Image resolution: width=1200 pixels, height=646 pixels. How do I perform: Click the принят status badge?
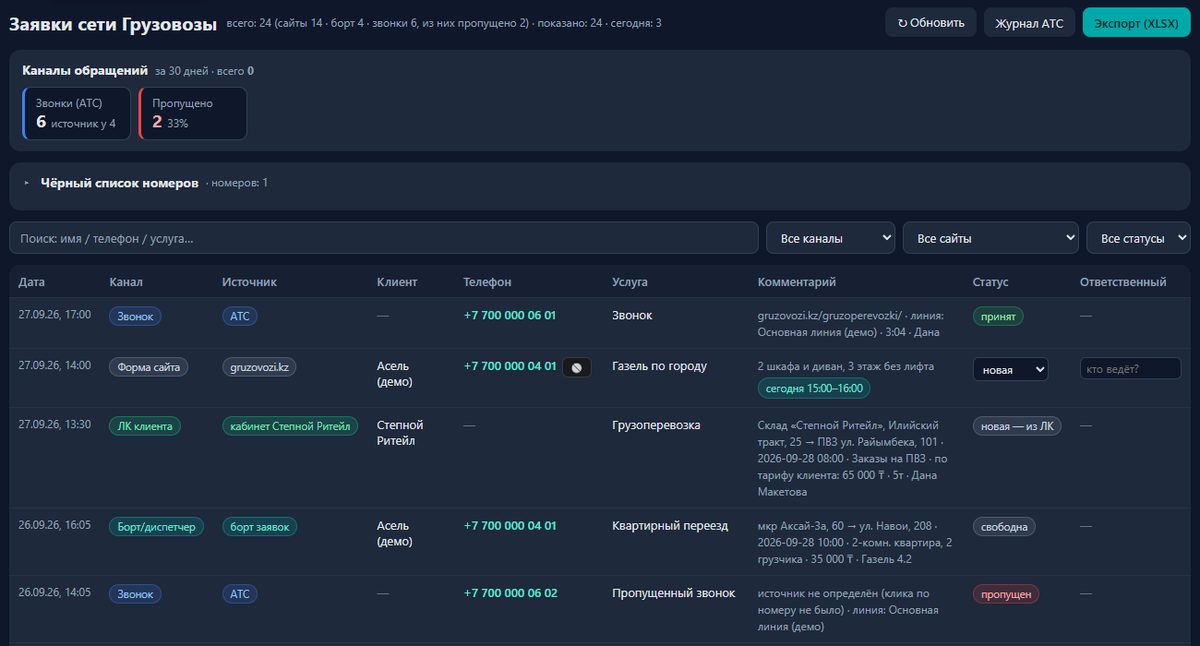pyautogui.click(x=998, y=316)
